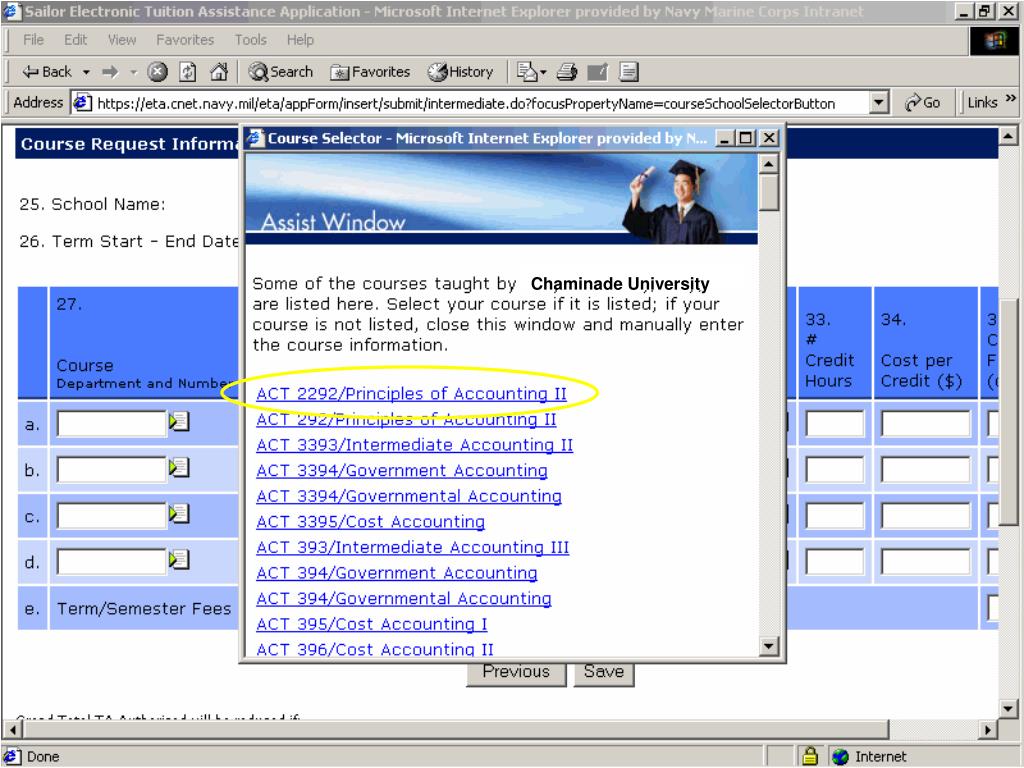Viewport: 1024px width, 768px height.
Task: Open the History toolbar button
Action: [460, 72]
